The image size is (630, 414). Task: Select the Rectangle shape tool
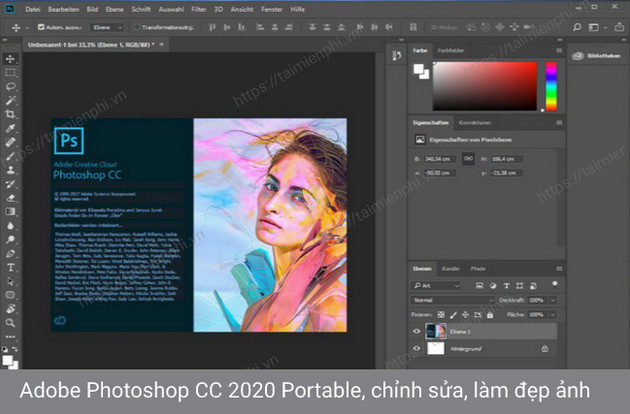click(x=10, y=295)
